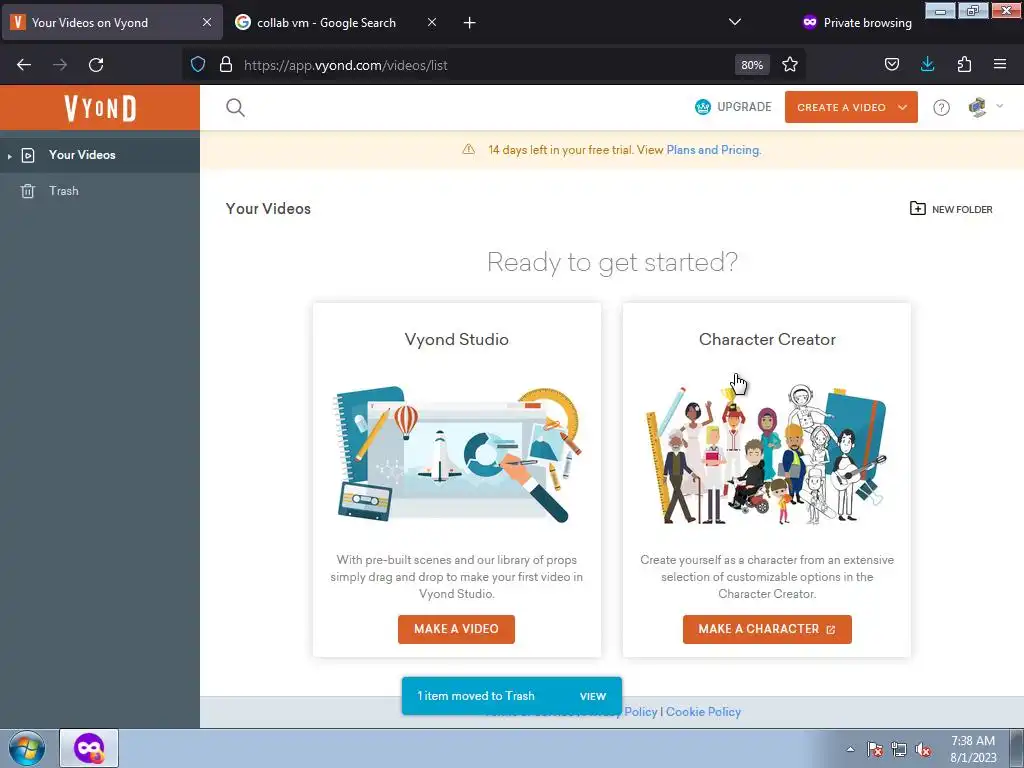Open the Cookie Policy link
1024x768 pixels.
(703, 712)
